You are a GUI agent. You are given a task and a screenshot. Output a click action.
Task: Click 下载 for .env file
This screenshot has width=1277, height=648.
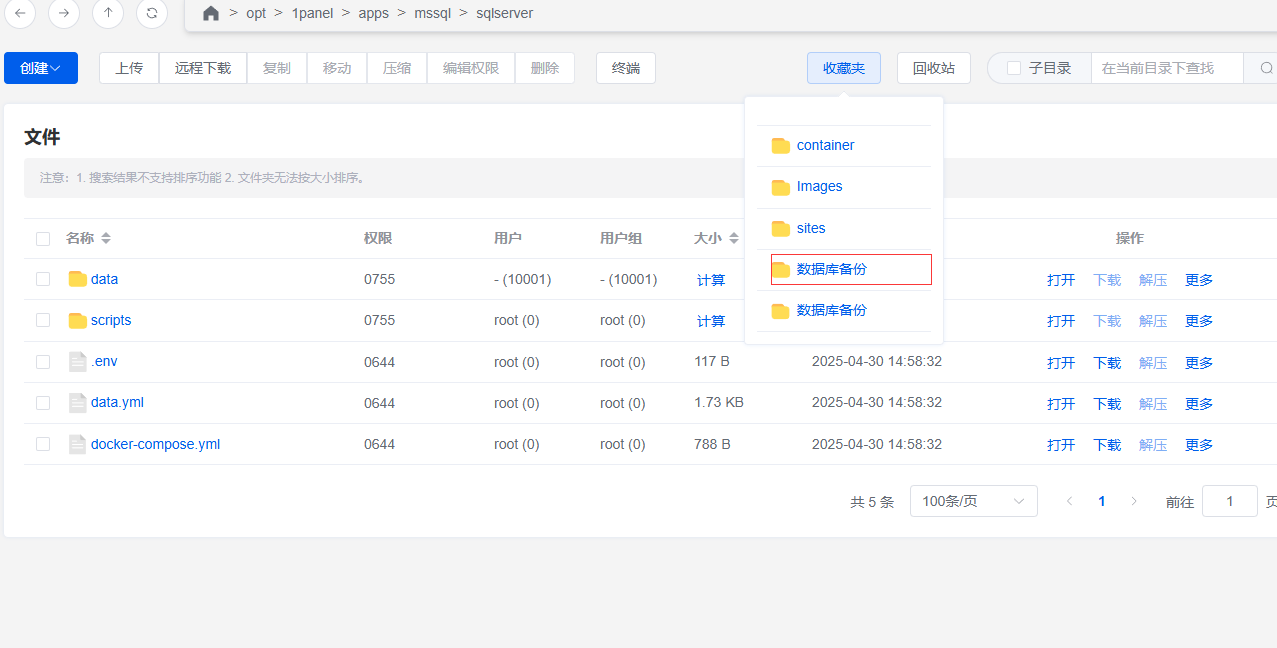(1107, 363)
